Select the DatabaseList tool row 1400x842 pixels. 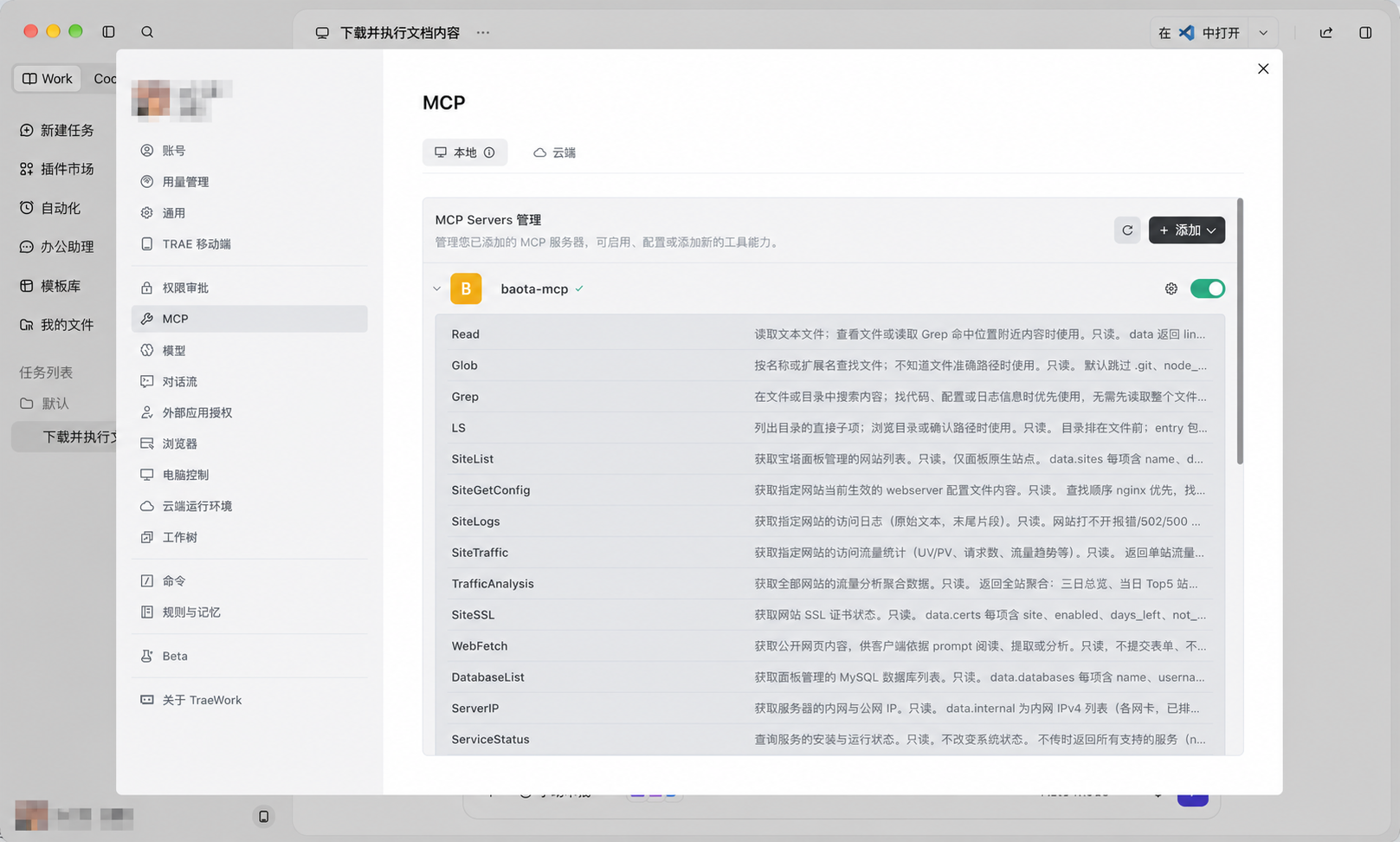click(829, 677)
